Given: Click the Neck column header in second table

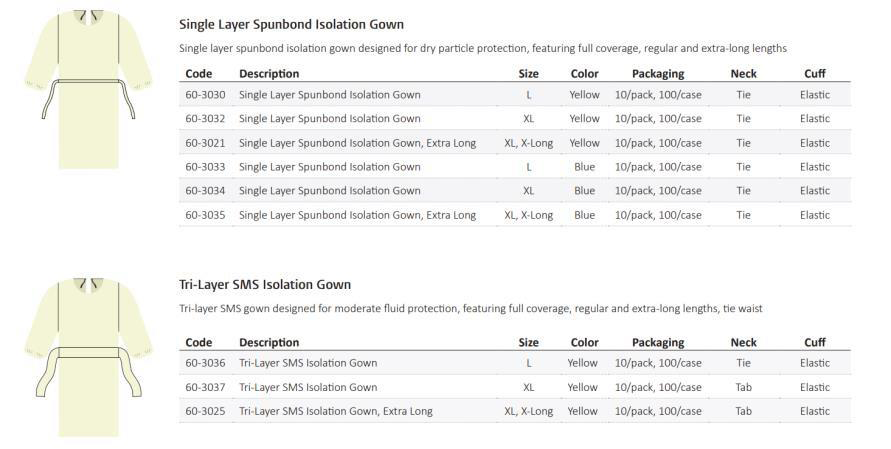Looking at the screenshot, I should pyautogui.click(x=744, y=343).
